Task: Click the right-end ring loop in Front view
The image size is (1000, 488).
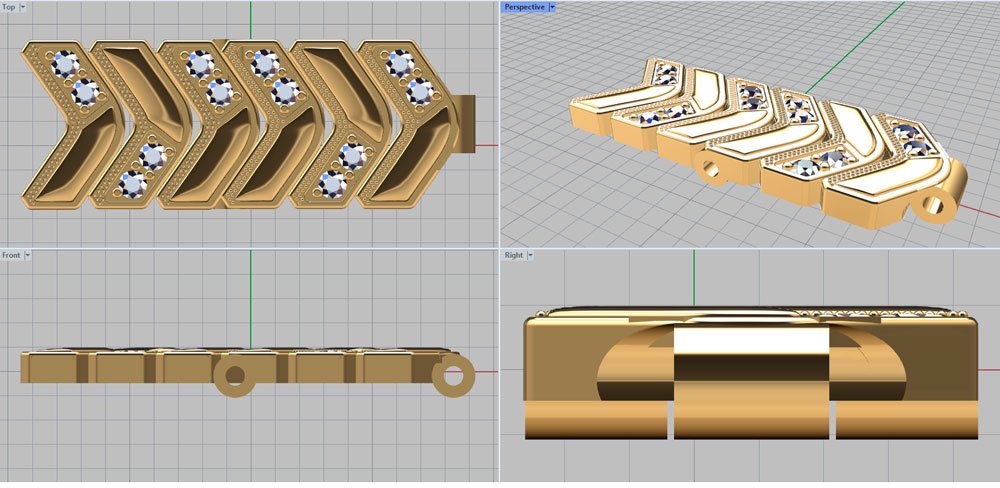Action: click(452, 377)
